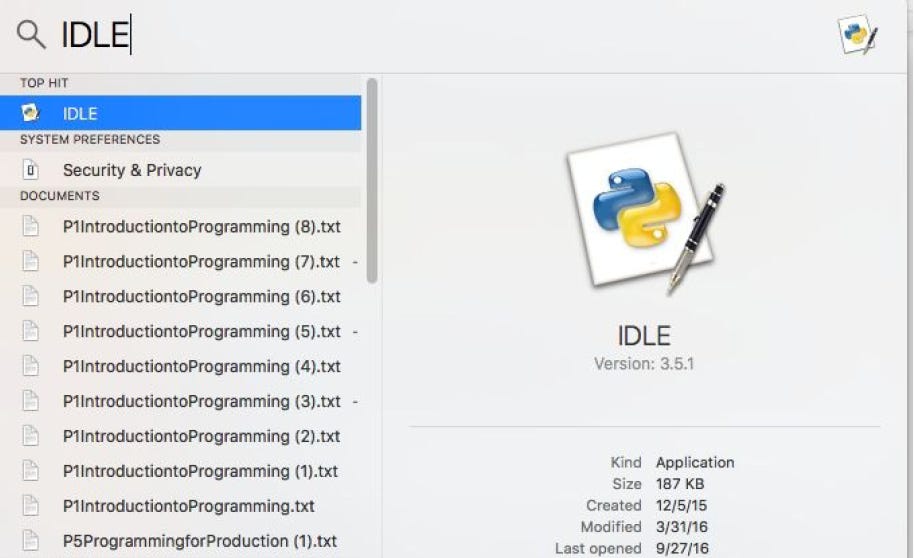Click document icon for P1IntroductiontoProgramming (4).txt
This screenshot has width=914, height=558.
tap(30, 366)
